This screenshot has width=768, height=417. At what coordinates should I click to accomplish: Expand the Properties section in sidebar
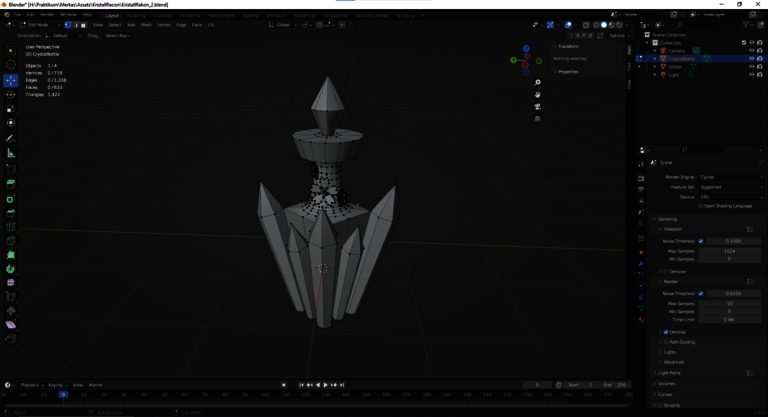coord(566,72)
